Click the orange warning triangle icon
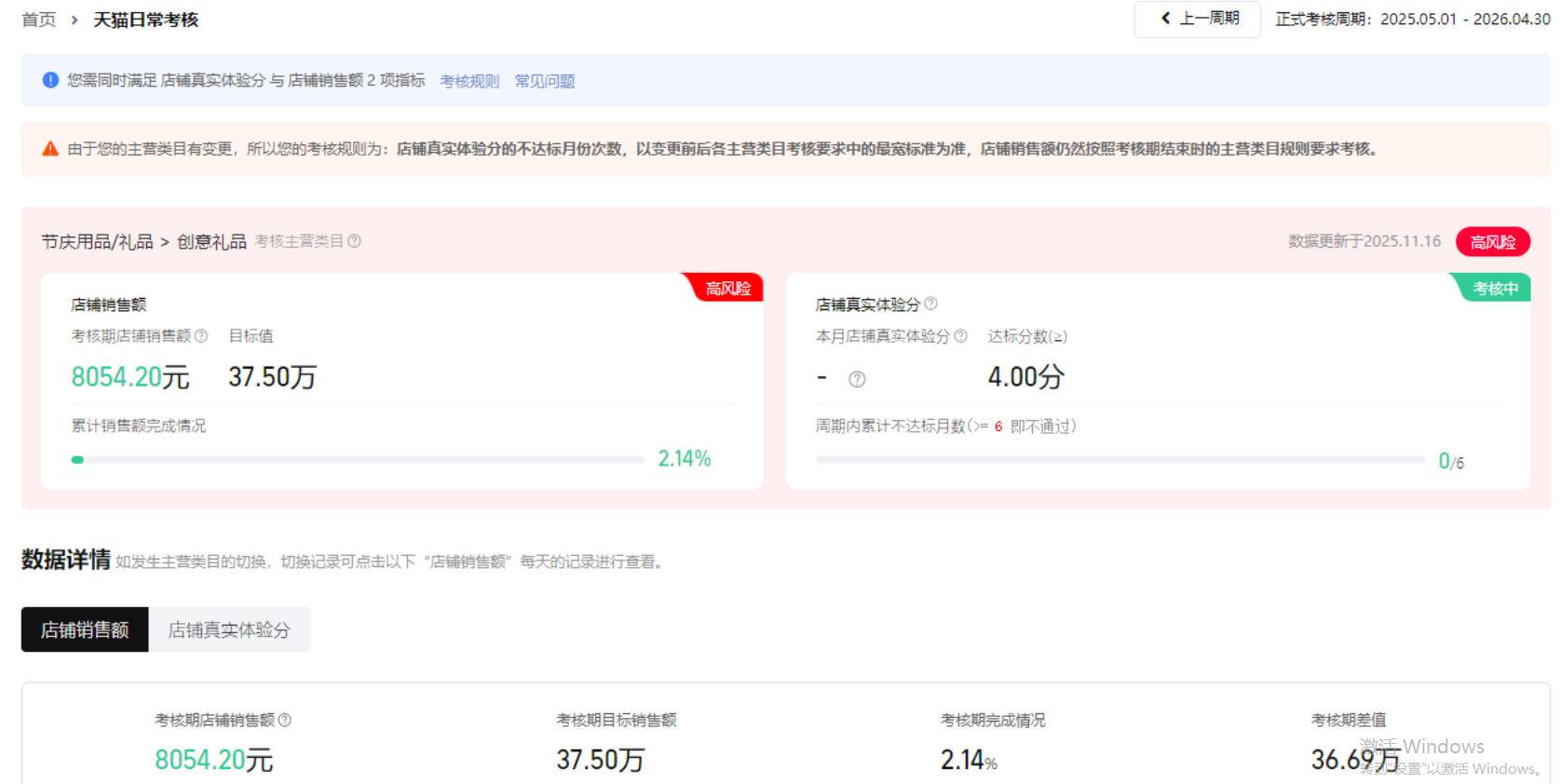 coord(50,149)
